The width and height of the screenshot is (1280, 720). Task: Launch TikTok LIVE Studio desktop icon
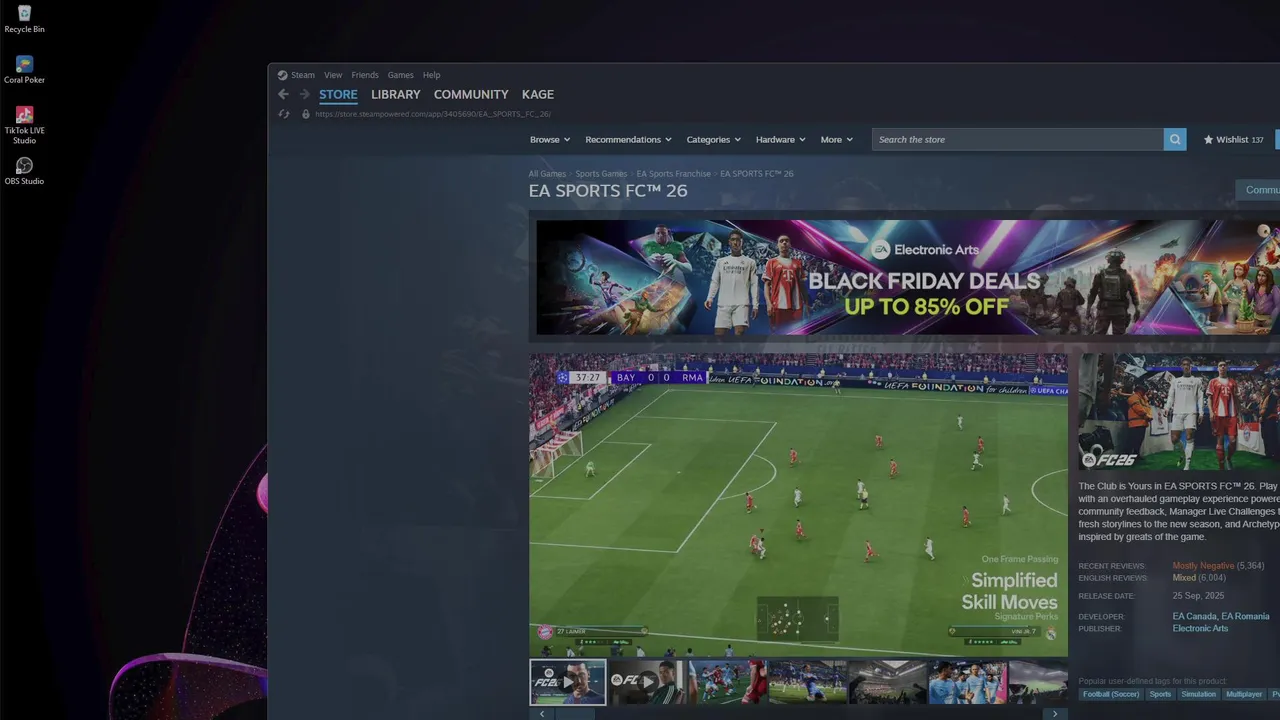point(24,125)
